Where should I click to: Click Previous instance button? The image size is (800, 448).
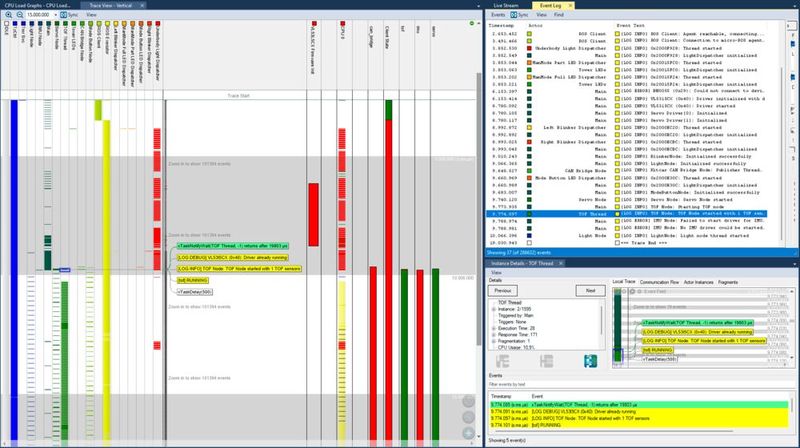pyautogui.click(x=503, y=291)
